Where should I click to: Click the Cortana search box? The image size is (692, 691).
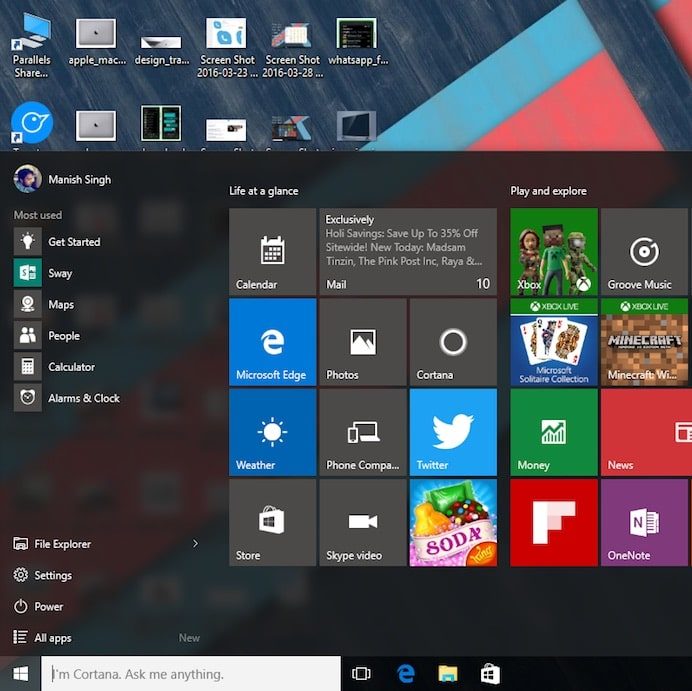190,674
